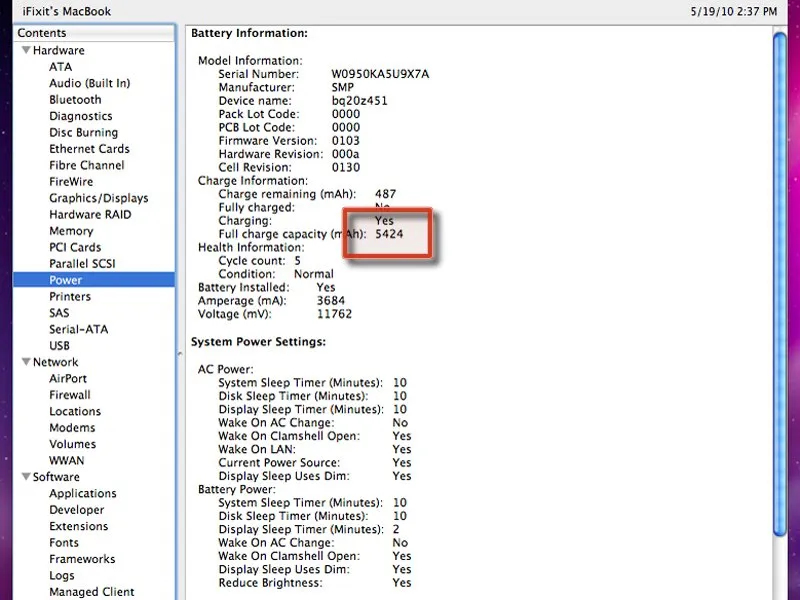800x600 pixels.
Task: Select Power in the Contents list
Action: tap(66, 281)
